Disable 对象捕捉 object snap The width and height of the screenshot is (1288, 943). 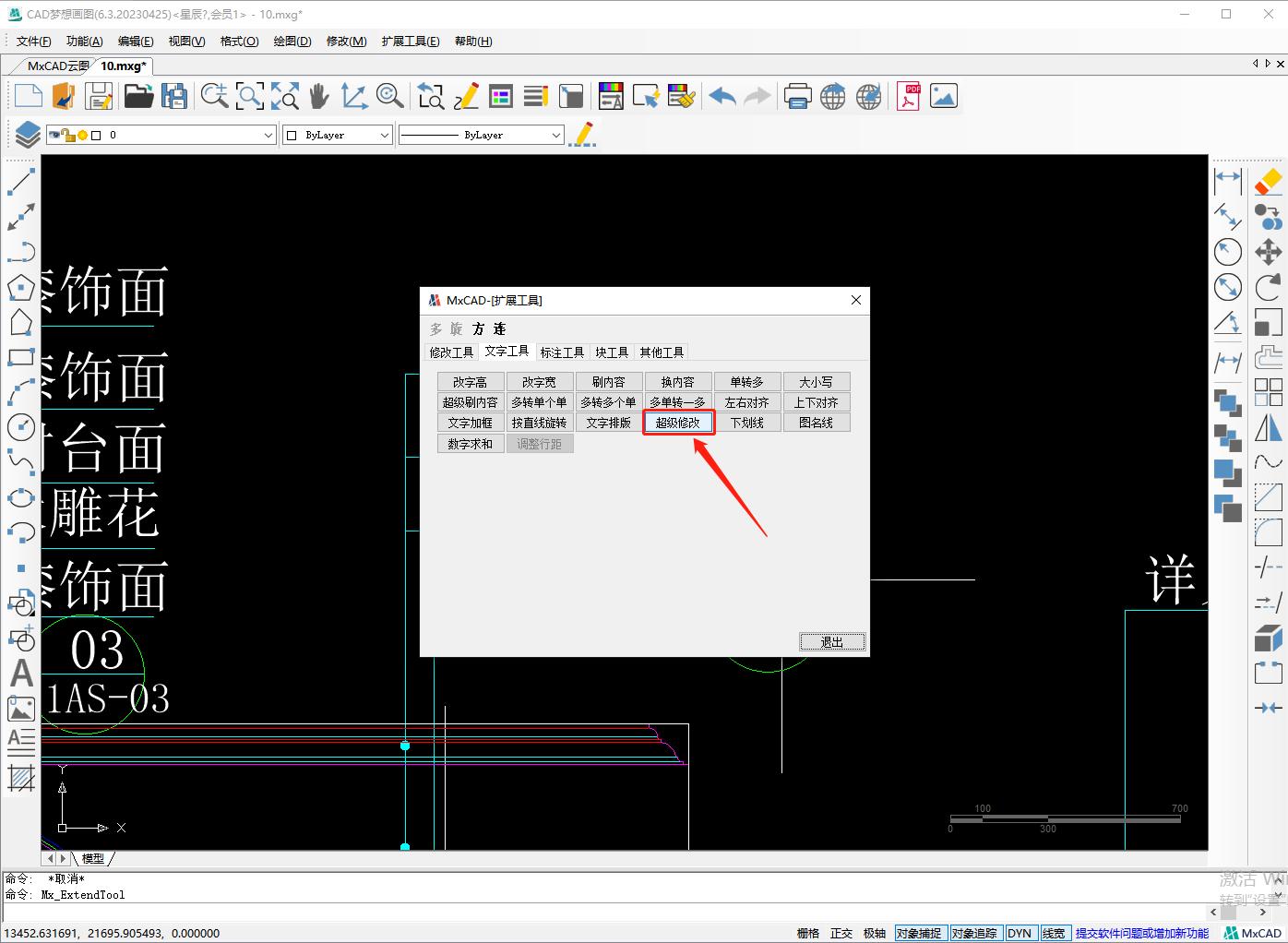tap(918, 933)
